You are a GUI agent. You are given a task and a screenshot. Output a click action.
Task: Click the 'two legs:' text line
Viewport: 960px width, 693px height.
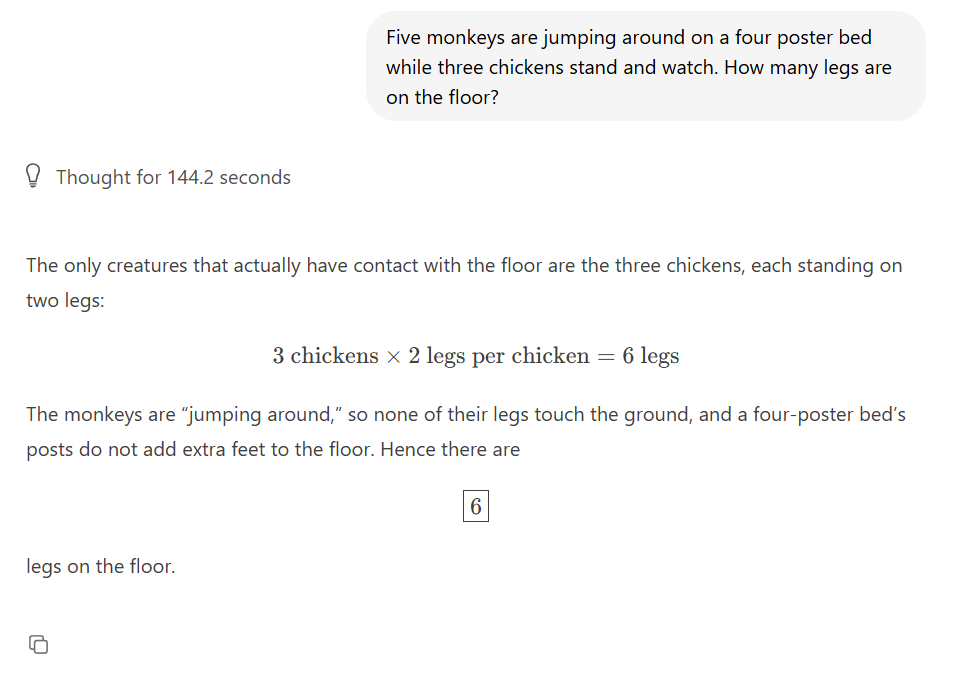[65, 301]
